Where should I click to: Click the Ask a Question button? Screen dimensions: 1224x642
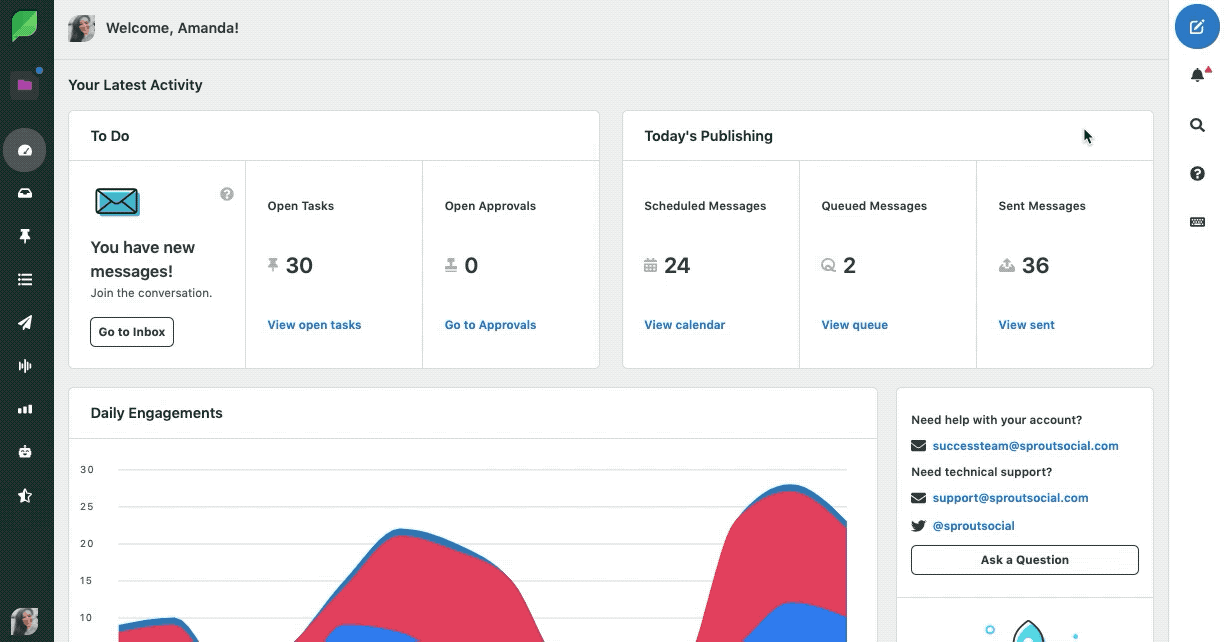coord(1025,560)
